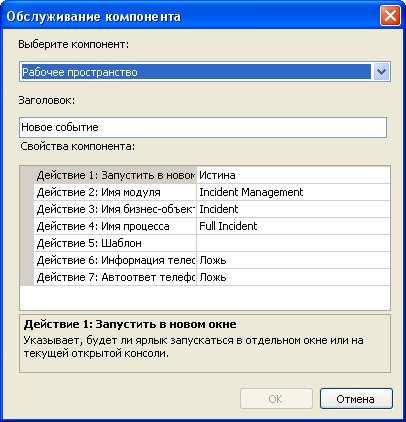The height and width of the screenshot is (422, 406).
Task: Close the Обслуживание компонента dialog
Action: [390, 16]
